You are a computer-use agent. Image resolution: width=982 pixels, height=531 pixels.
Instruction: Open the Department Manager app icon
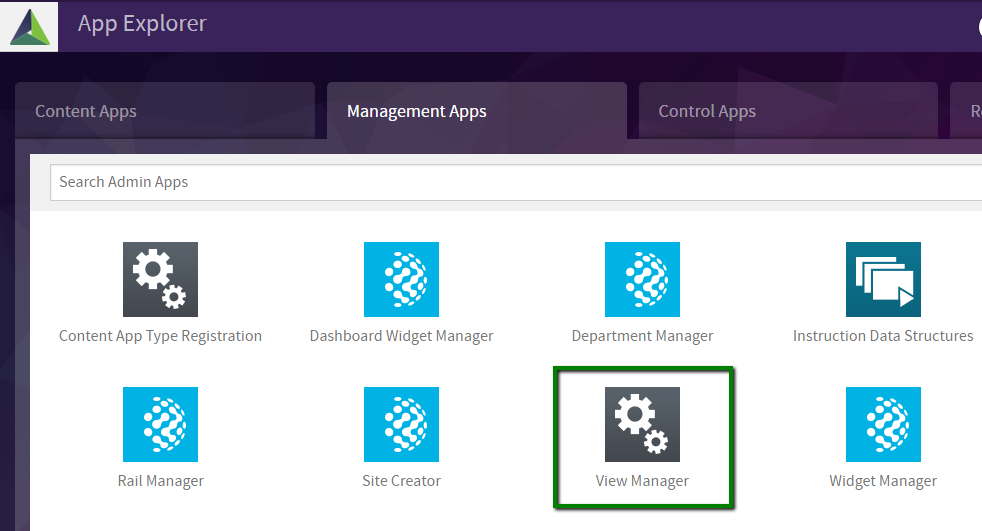642,279
